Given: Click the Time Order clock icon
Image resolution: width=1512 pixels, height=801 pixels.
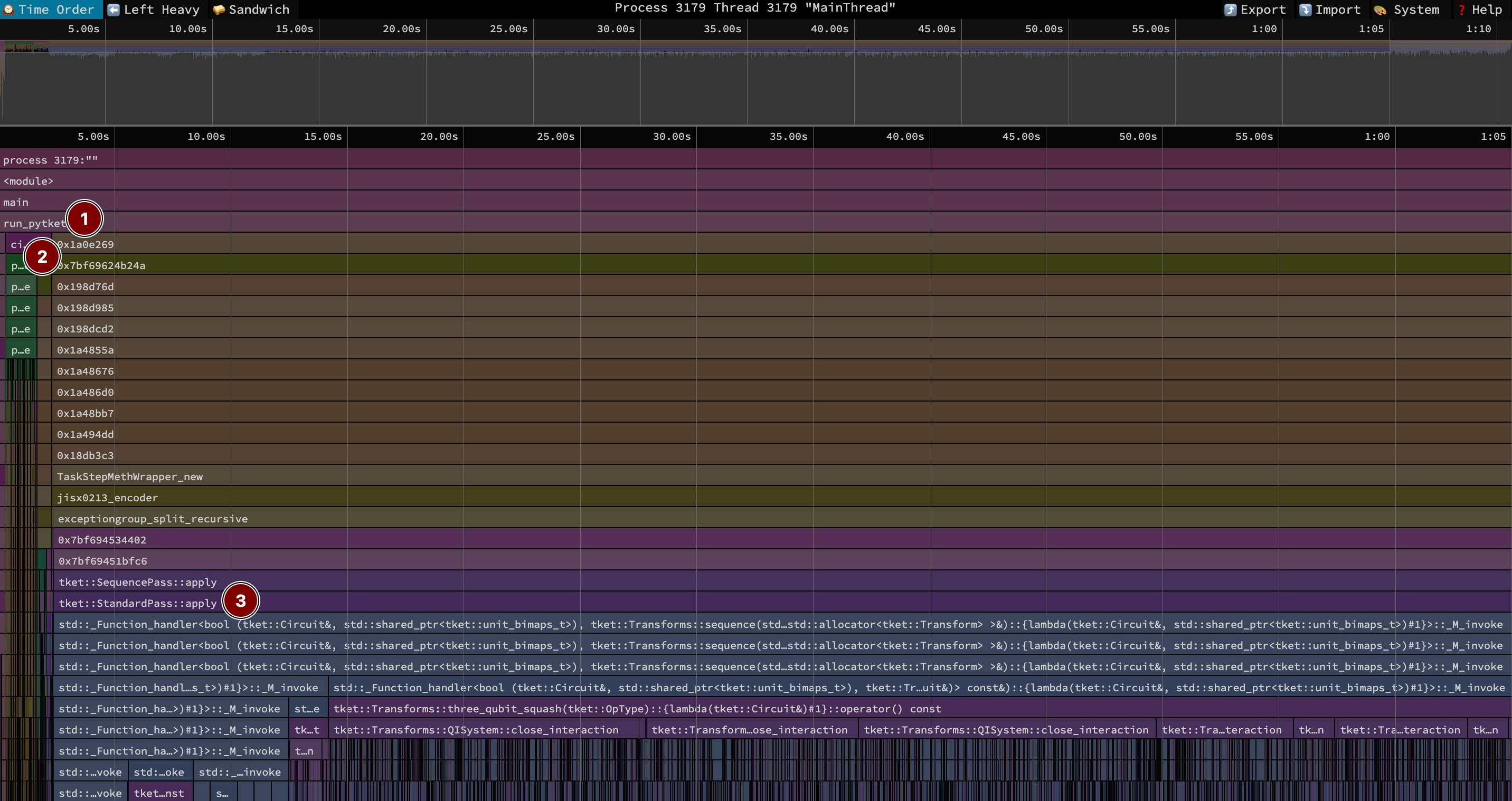Looking at the screenshot, I should [9, 9].
